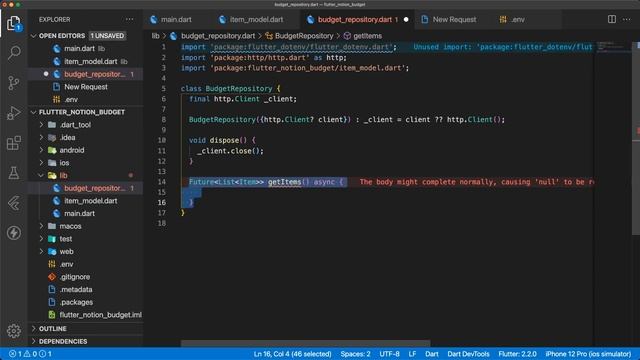The width and height of the screenshot is (640, 360).
Task: Click lib in the breadcrumb
Action: tap(156, 36)
